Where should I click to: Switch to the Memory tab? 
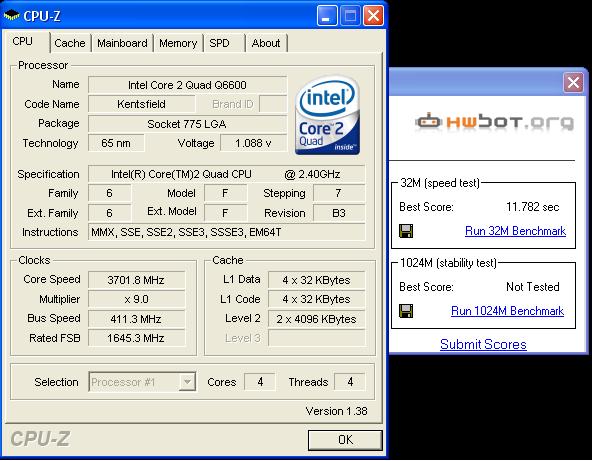click(x=178, y=43)
